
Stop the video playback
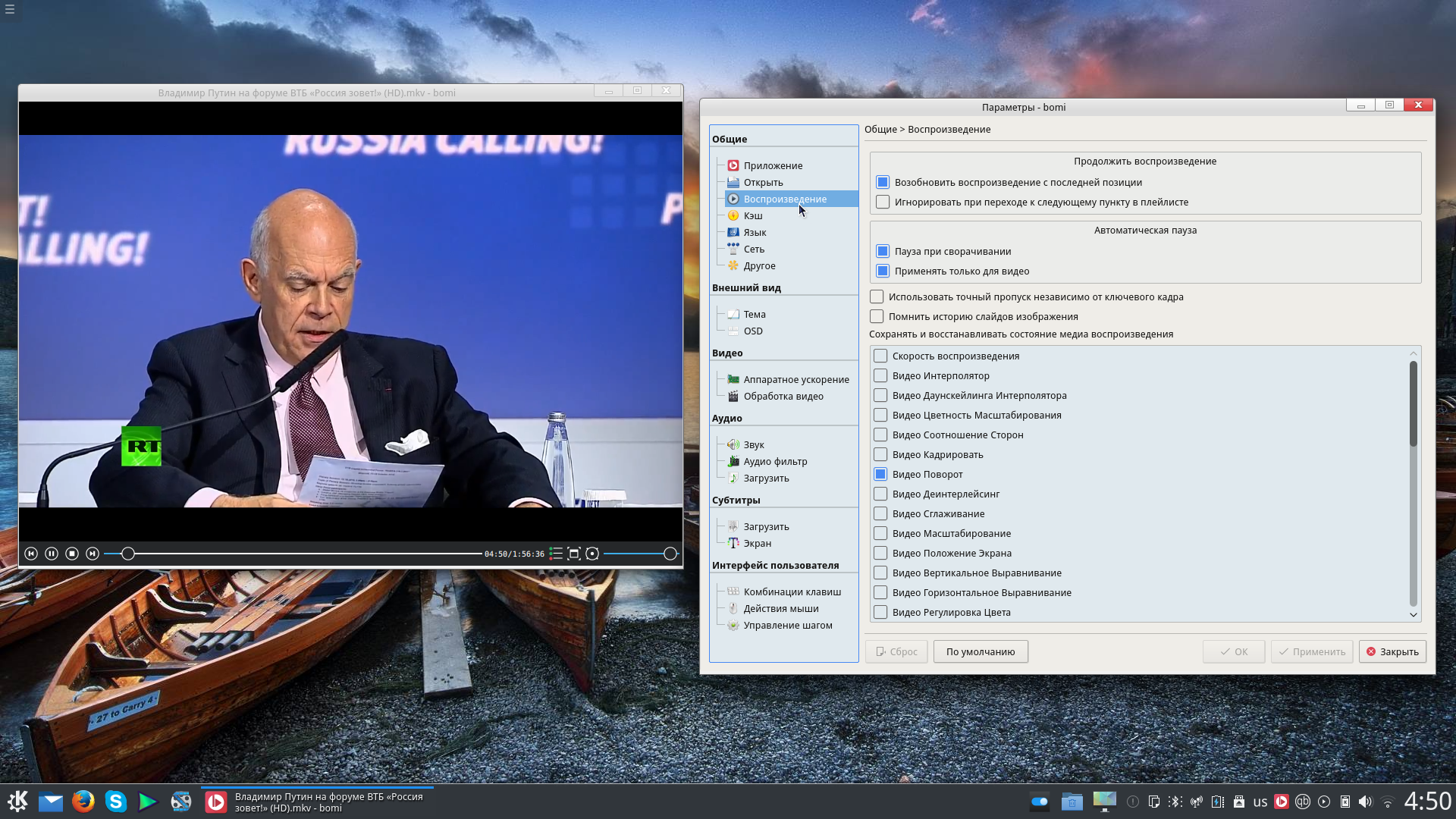click(72, 554)
